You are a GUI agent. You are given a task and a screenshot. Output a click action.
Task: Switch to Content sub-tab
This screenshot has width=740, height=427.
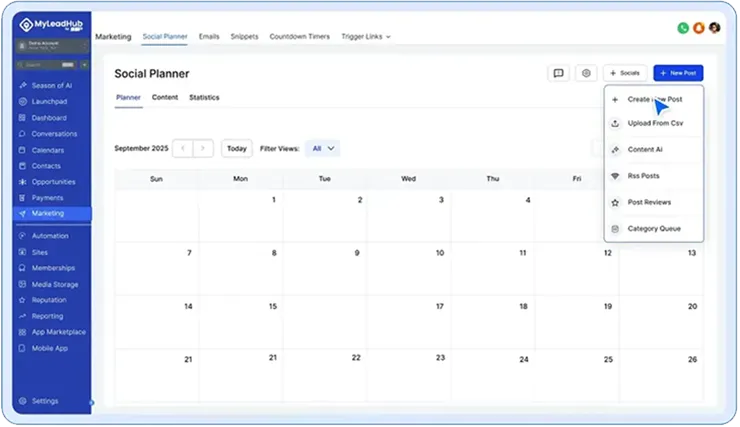165,98
